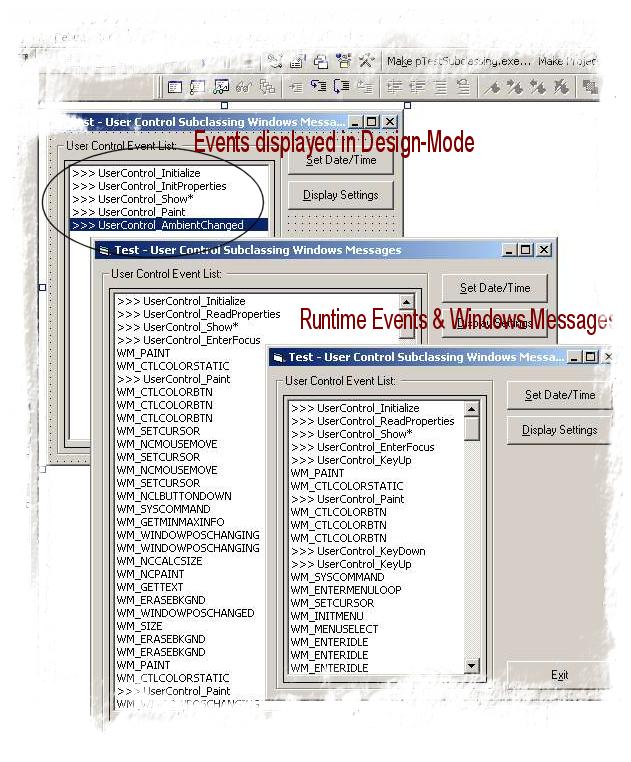Click the Step Over arrow icon
Screen dimensions: 631x762
(341, 87)
